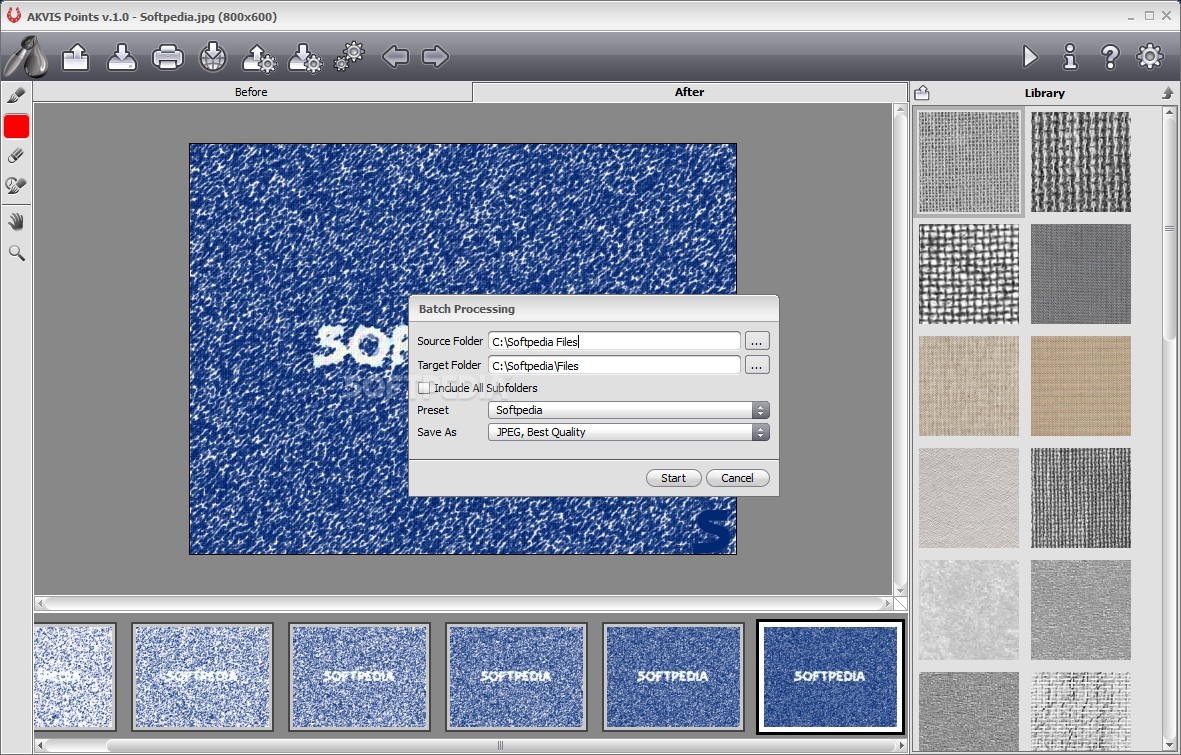Viewport: 1181px width, 755px height.
Task: Click the Save presets icon with gear
Action: [x=305, y=58]
